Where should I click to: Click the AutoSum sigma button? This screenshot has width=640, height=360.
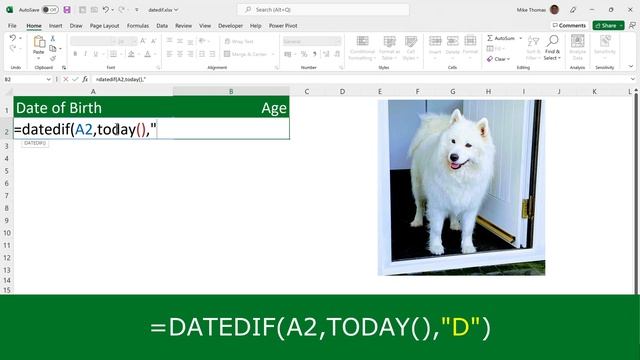(x=501, y=38)
